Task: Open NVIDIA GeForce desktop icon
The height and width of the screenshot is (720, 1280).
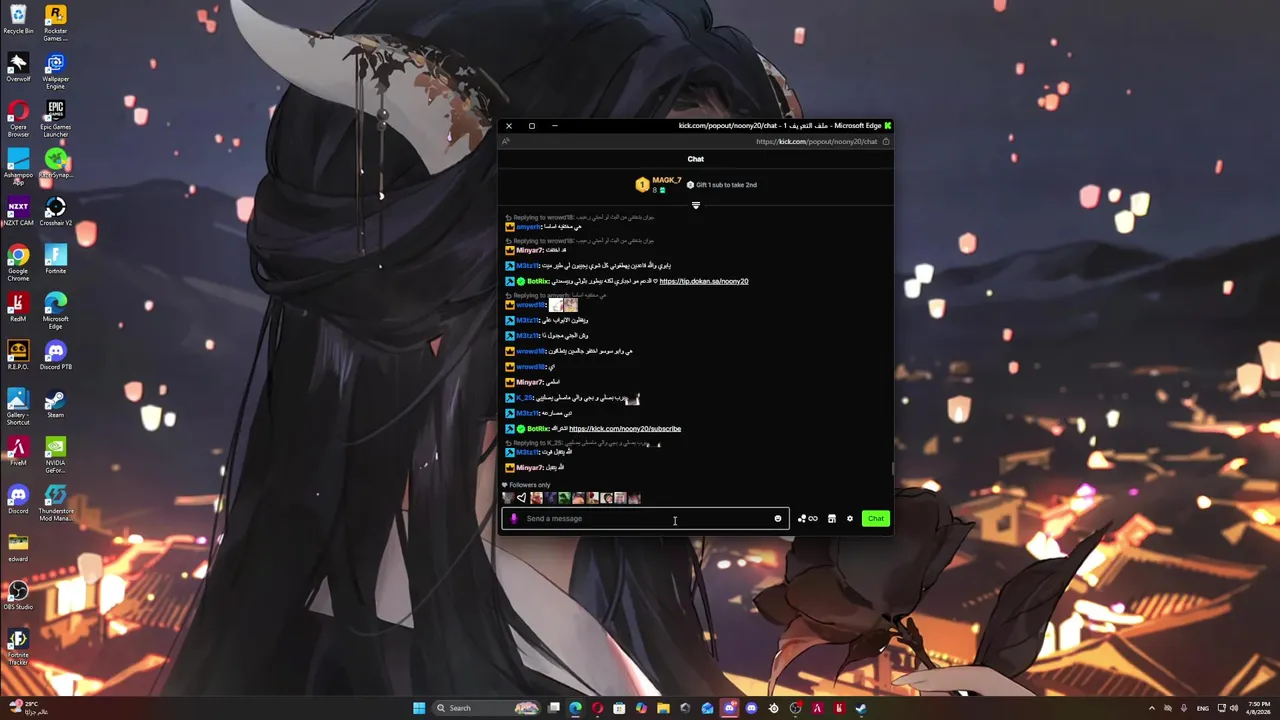Action: tap(55, 455)
